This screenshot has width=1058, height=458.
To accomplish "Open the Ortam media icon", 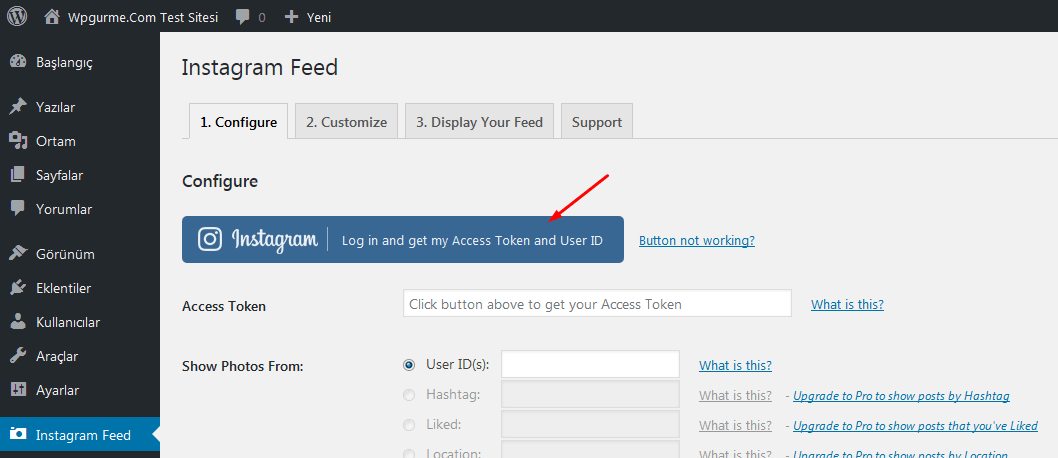I will [x=18, y=141].
